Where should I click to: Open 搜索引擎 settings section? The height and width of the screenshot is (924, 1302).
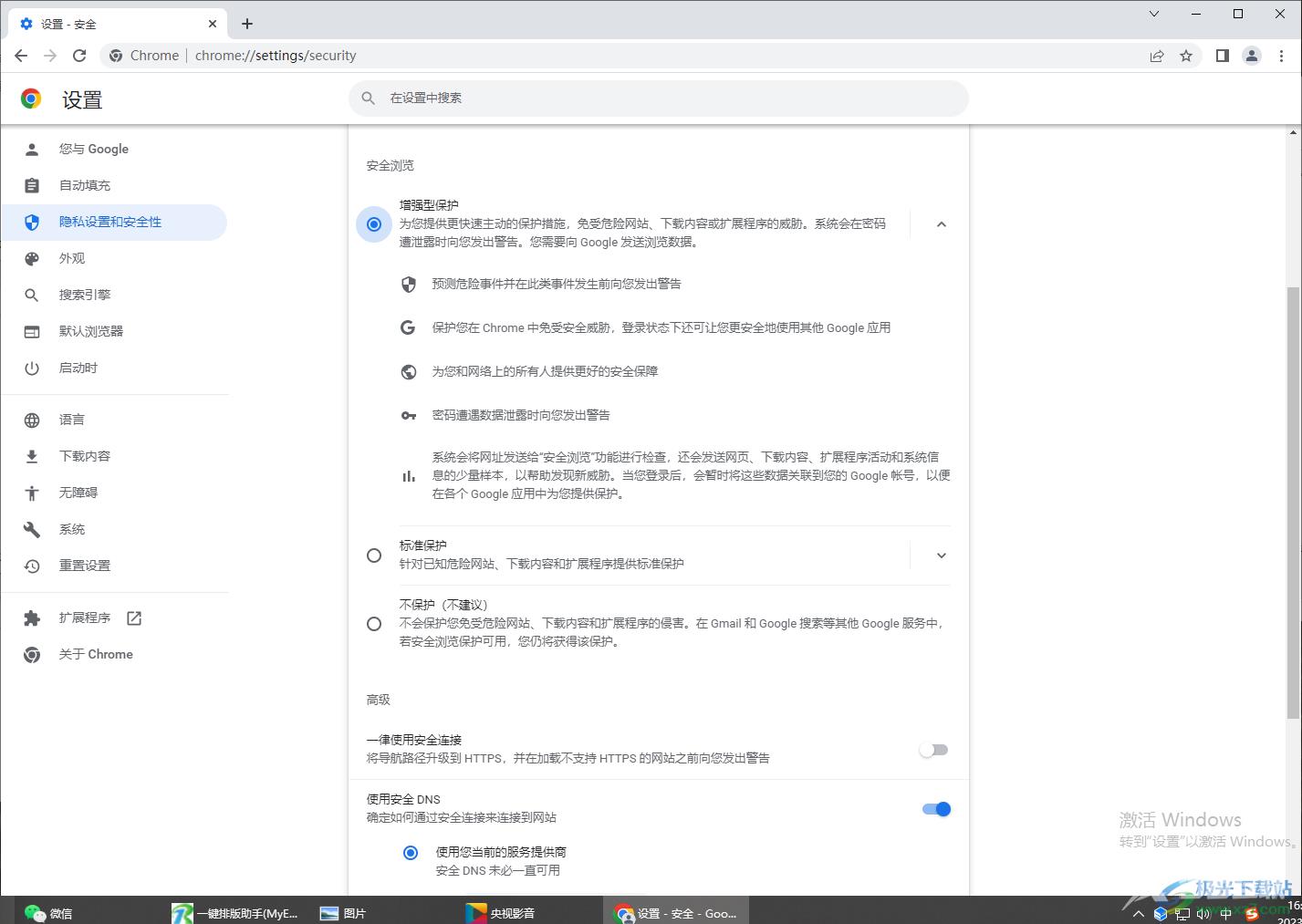[x=114, y=295]
